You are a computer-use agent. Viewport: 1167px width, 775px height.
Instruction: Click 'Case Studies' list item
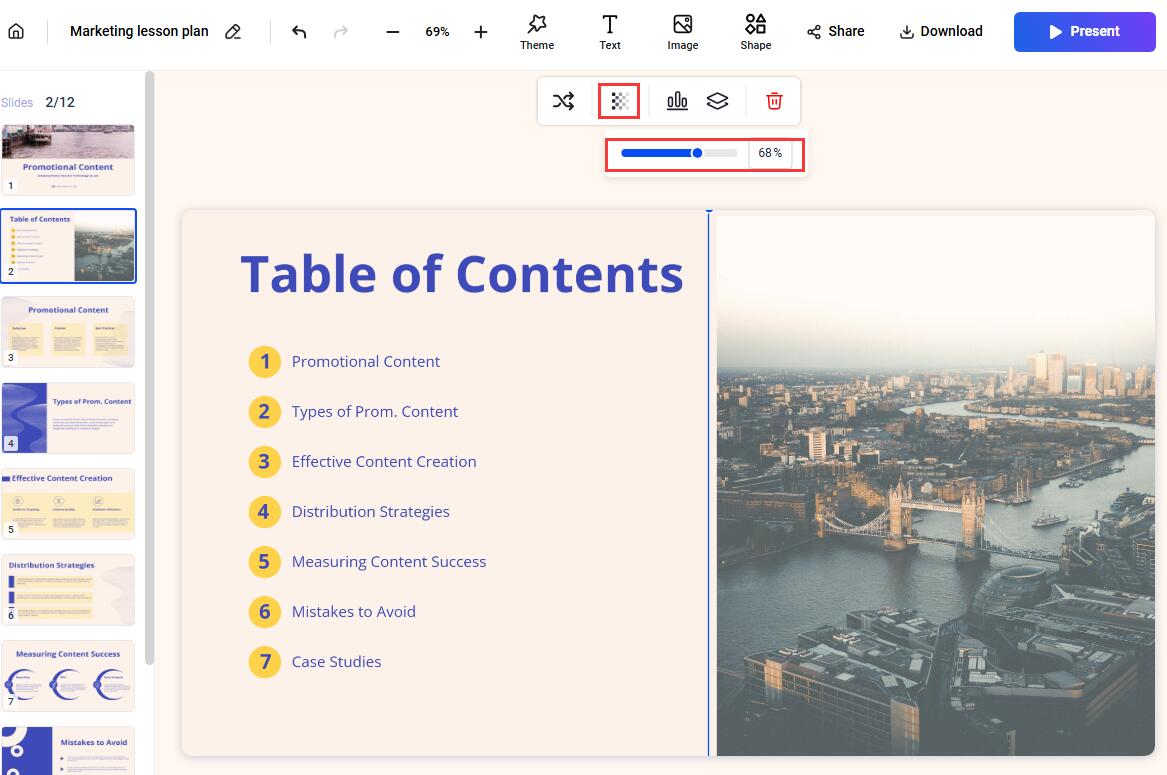pyautogui.click(x=336, y=661)
